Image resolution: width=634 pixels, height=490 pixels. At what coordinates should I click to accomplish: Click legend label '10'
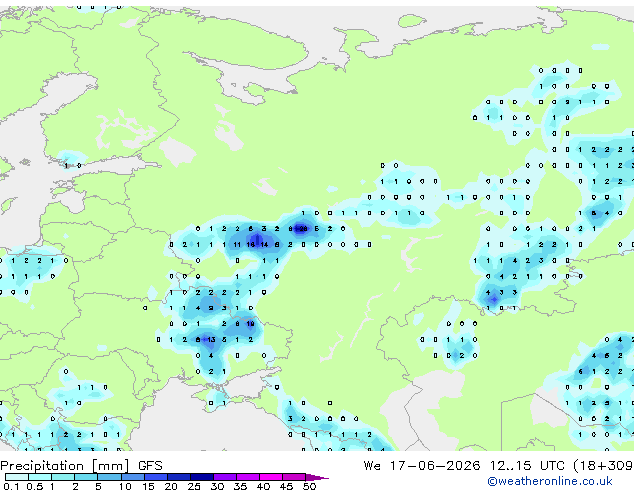click(x=125, y=486)
